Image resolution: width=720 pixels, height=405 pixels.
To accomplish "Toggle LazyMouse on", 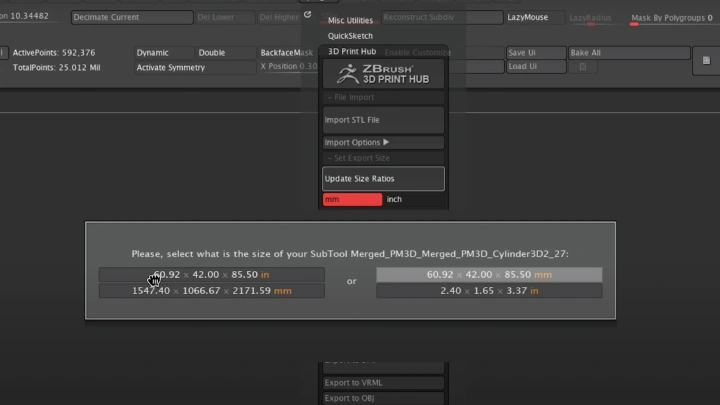I will tap(535, 17).
